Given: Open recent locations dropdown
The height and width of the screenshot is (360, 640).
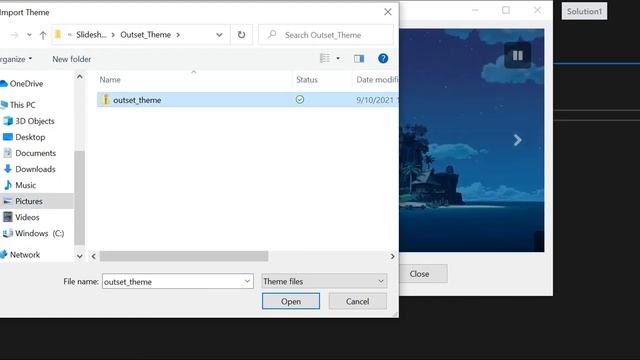Looking at the screenshot, I should (29, 35).
